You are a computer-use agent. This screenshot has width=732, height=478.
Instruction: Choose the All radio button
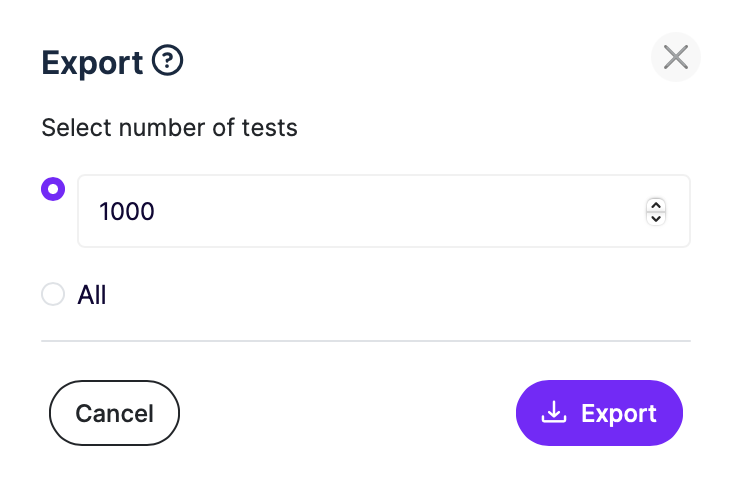[53, 294]
